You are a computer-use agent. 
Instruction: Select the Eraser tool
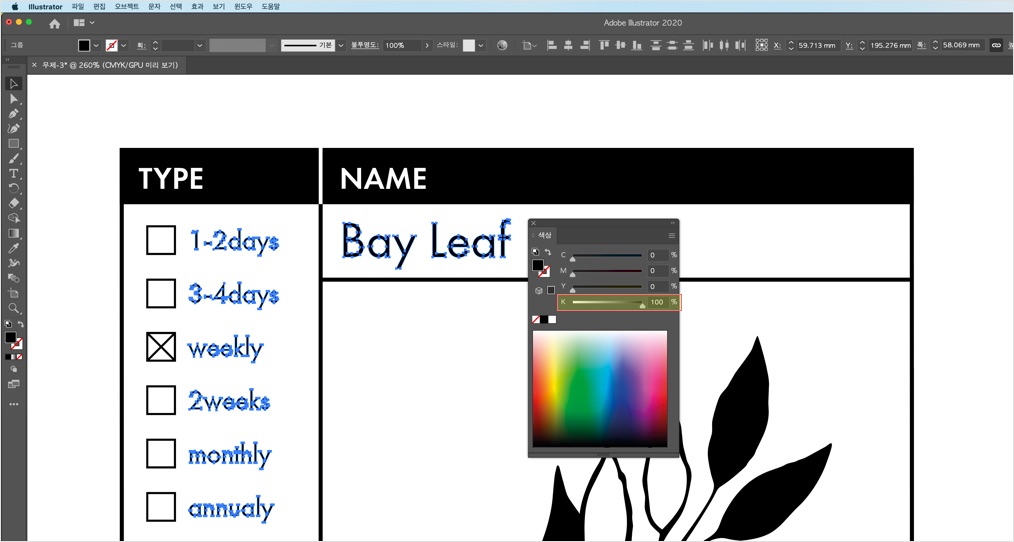(x=13, y=203)
